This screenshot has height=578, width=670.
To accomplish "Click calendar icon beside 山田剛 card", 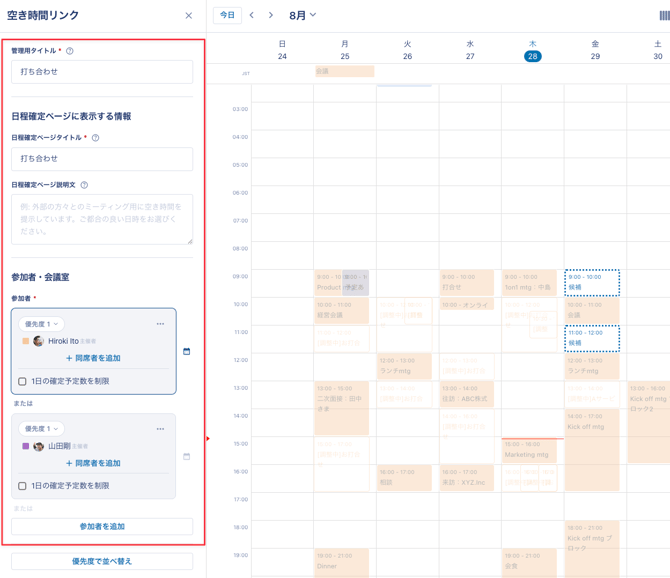I will 187,457.
